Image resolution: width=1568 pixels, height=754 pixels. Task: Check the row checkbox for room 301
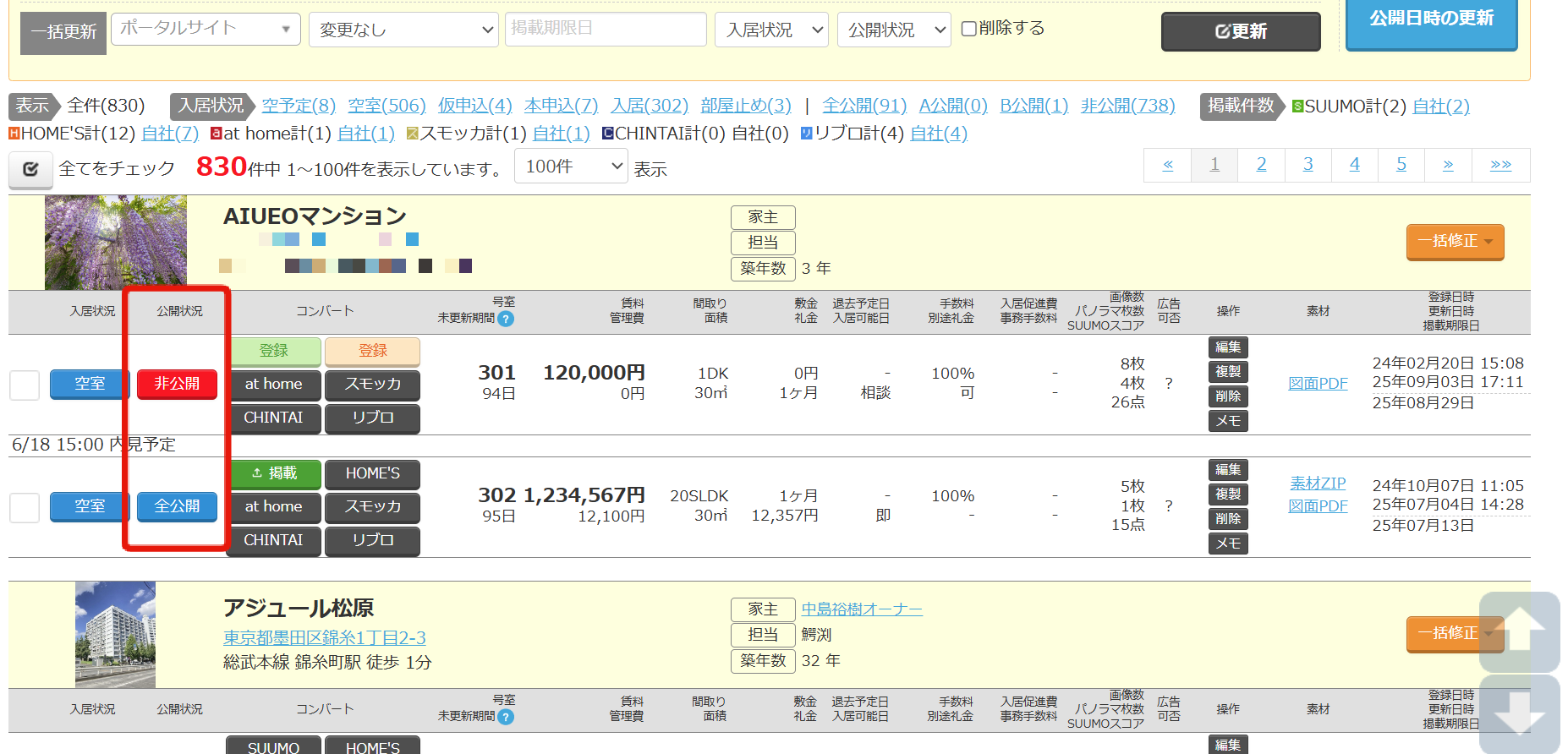[x=25, y=385]
